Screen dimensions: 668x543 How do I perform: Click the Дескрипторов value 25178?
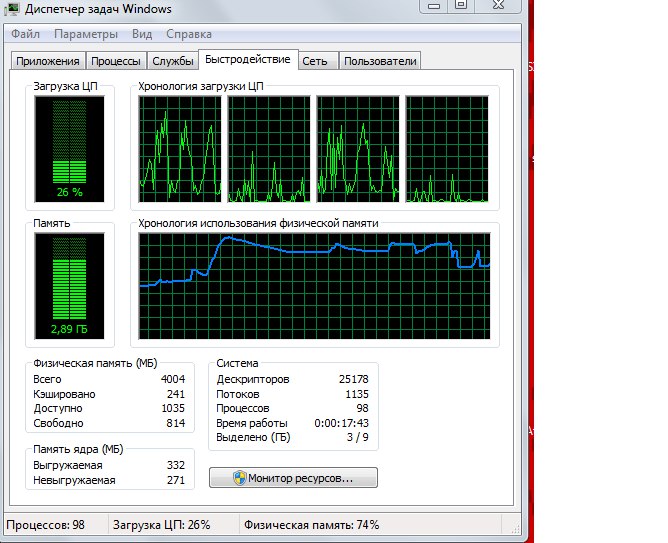tap(354, 379)
